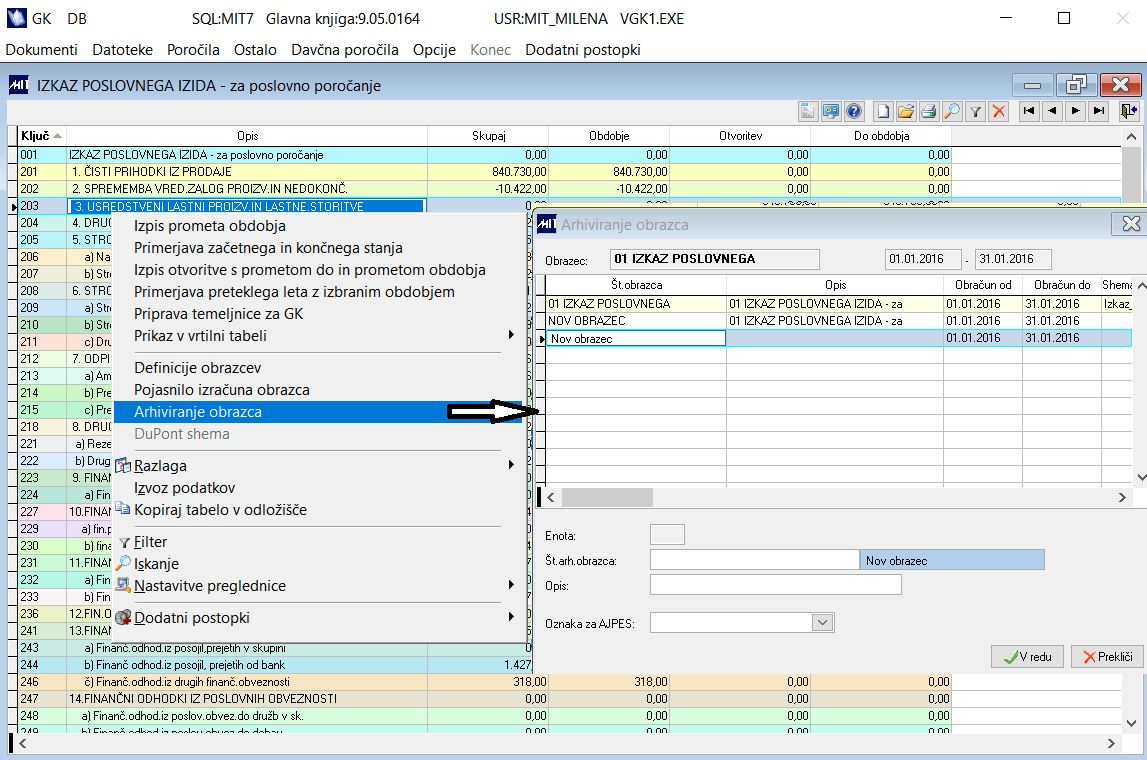Click the dialog's horizontal scrollbar thumb
Screen dimensions: 1147x760
point(607,497)
